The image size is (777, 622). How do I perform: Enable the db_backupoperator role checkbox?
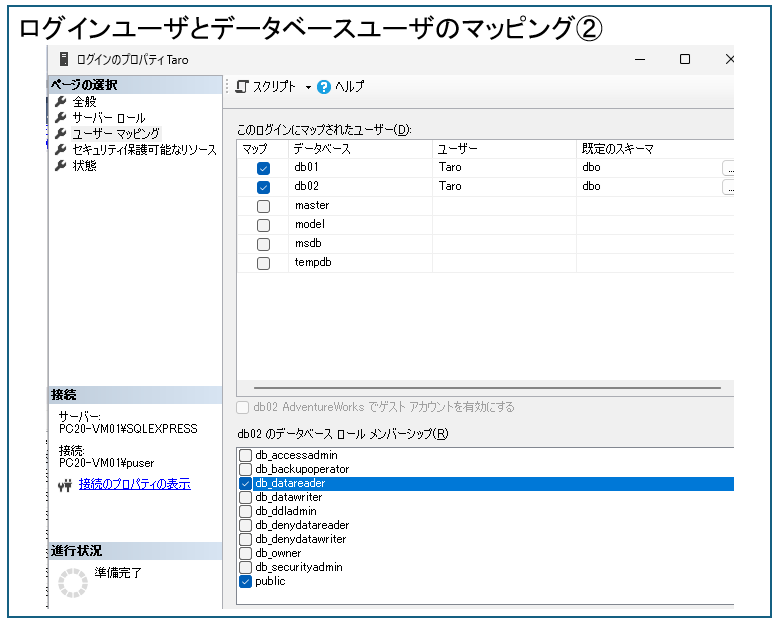245,469
